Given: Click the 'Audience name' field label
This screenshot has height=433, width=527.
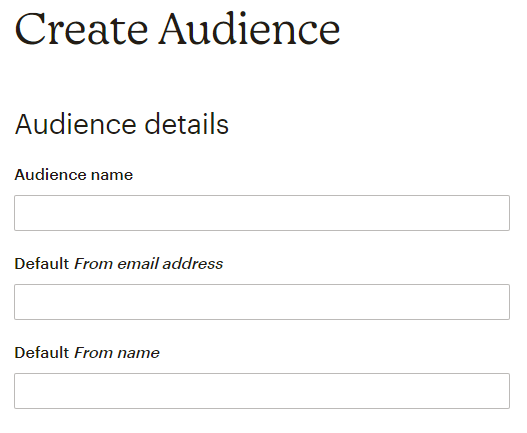Looking at the screenshot, I should (74, 175).
